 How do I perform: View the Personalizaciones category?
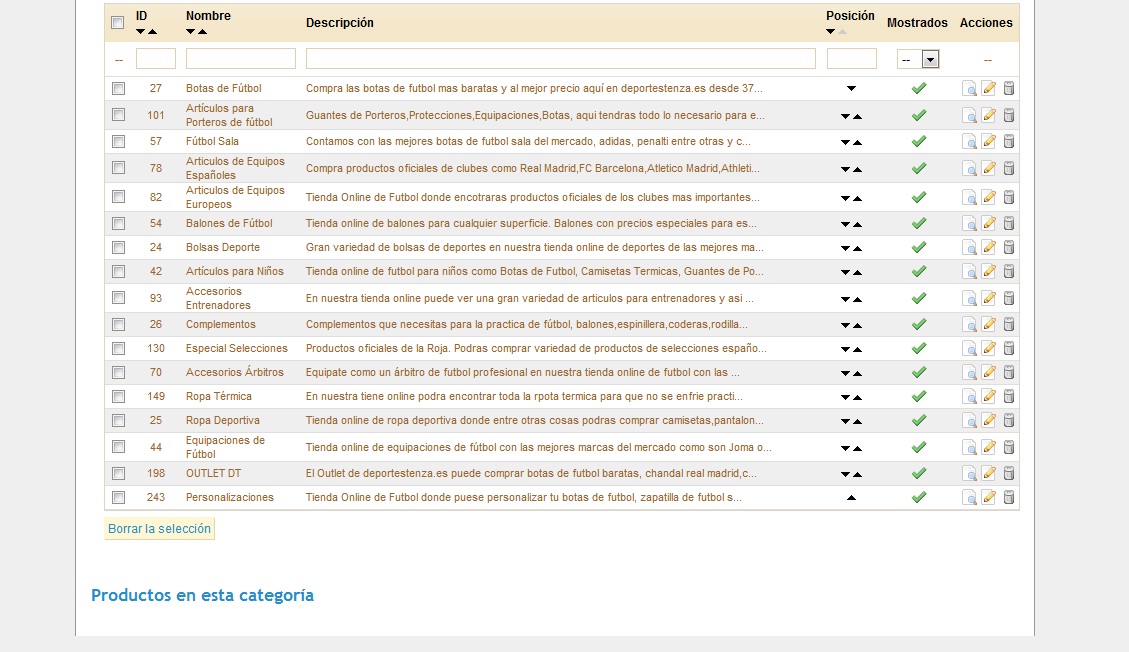point(970,497)
